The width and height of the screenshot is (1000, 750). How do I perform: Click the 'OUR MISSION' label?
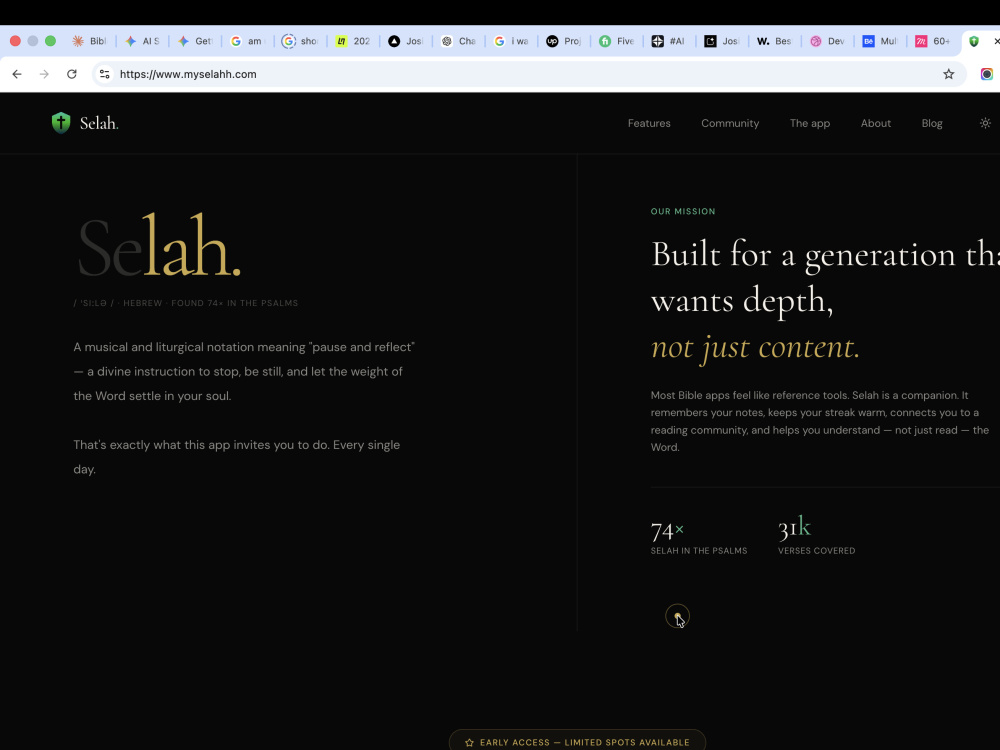682,211
